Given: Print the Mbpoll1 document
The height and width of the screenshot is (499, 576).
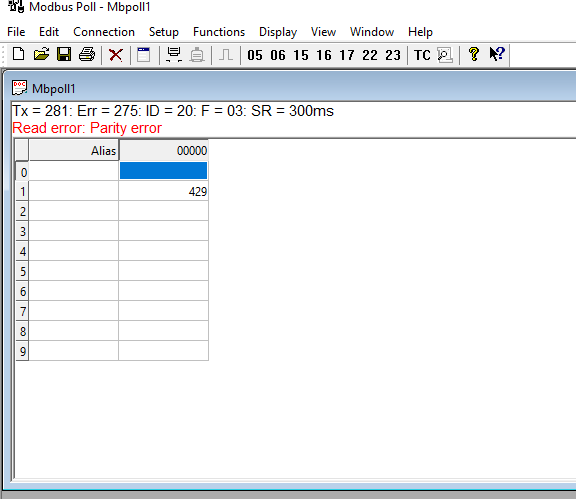Looking at the screenshot, I should point(87,55).
